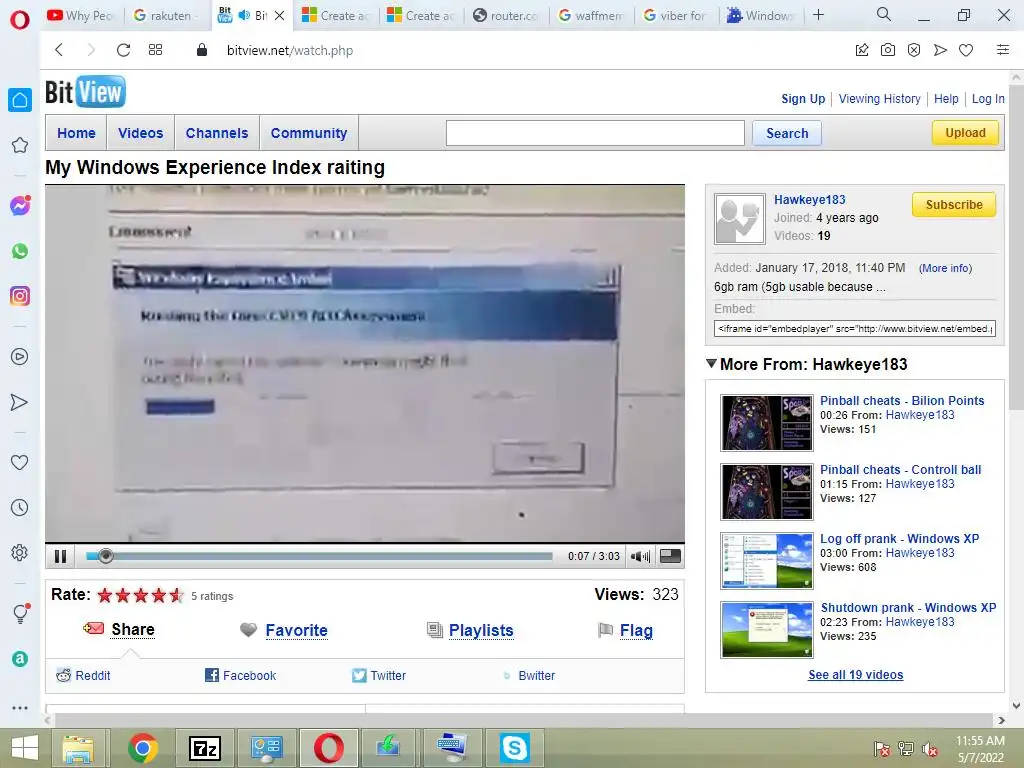
Task: Switch to 'viber for' tab
Action: 677,15
